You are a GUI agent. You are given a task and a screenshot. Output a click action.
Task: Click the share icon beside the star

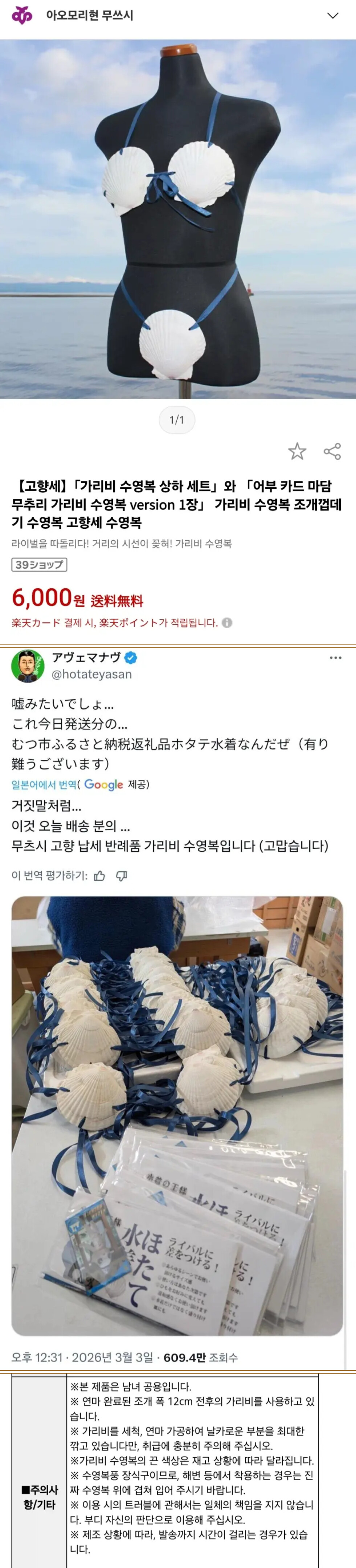coord(332,451)
